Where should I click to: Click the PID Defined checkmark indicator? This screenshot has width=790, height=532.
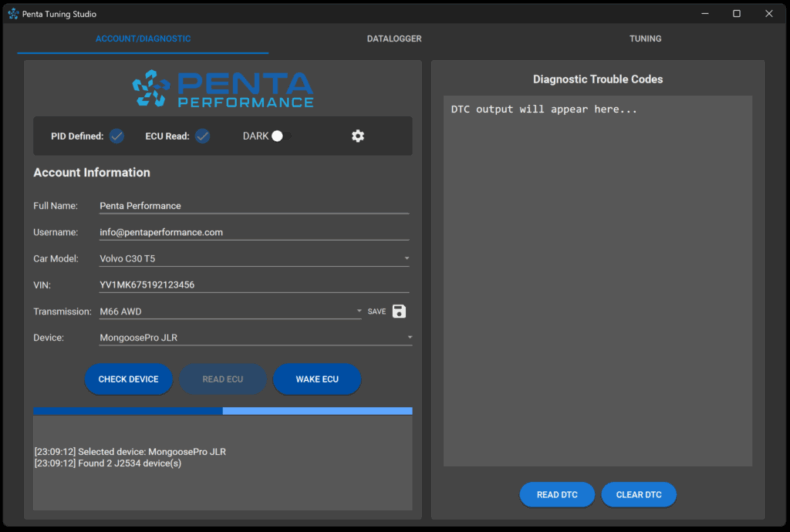(117, 136)
